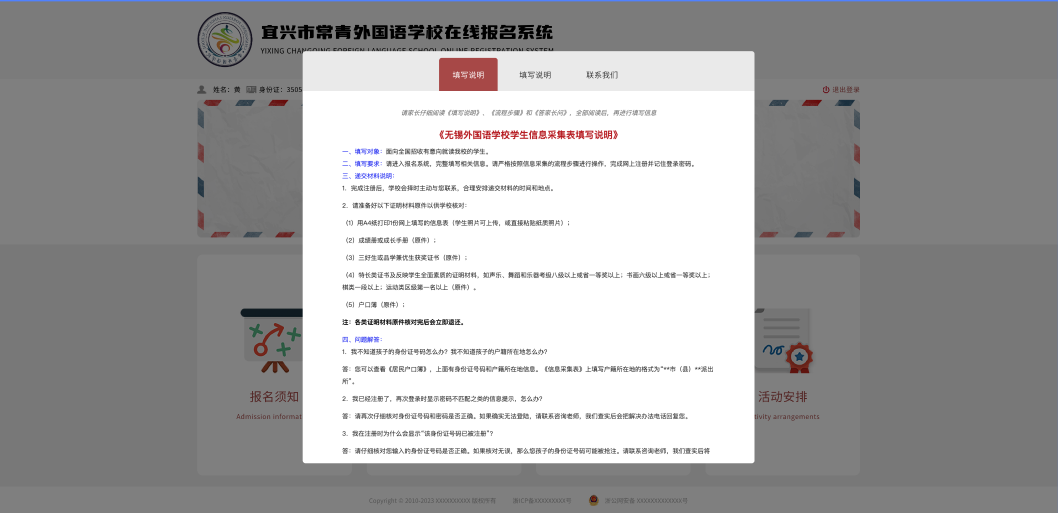Click item (1) about A4 printed 信息表

[x=457, y=223]
